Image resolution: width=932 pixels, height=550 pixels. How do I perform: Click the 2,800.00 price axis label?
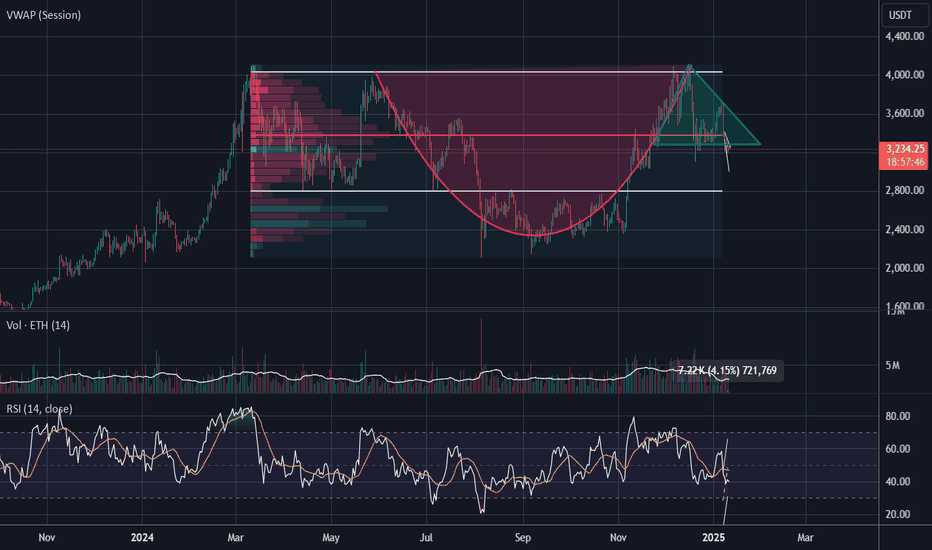tap(905, 190)
